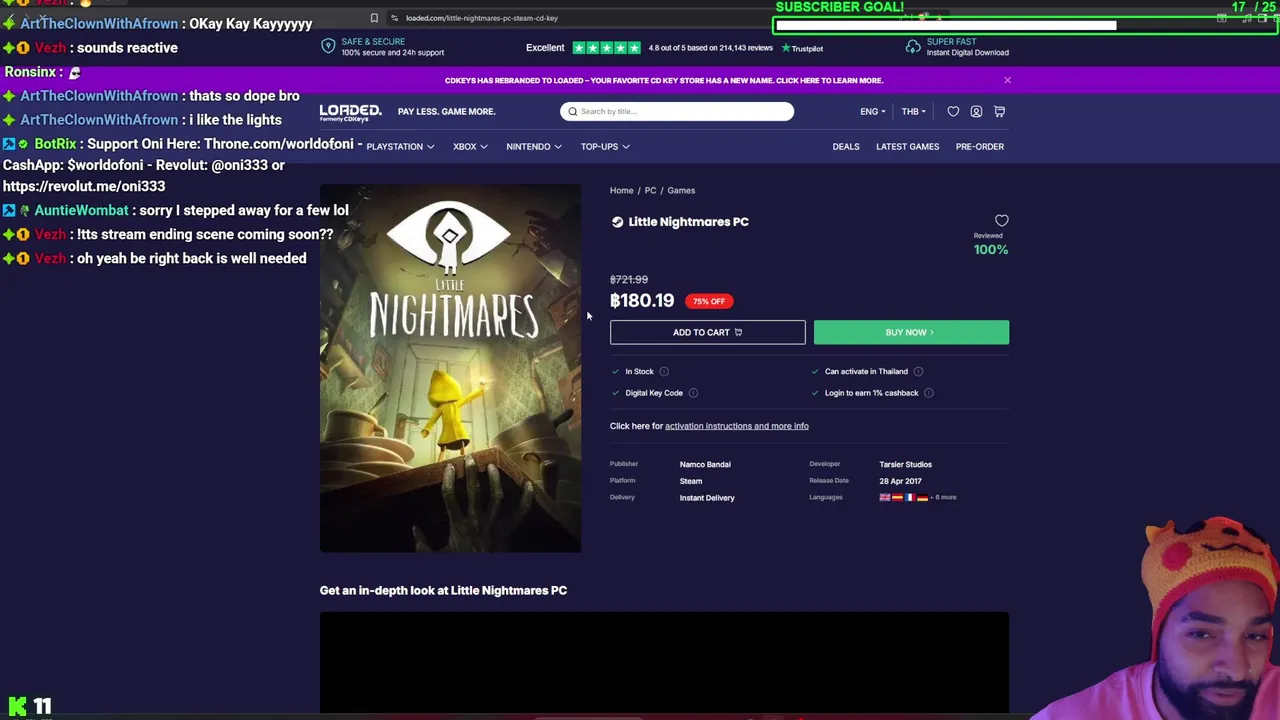1280x720 pixels.
Task: Click the search by title field
Action: point(677,111)
